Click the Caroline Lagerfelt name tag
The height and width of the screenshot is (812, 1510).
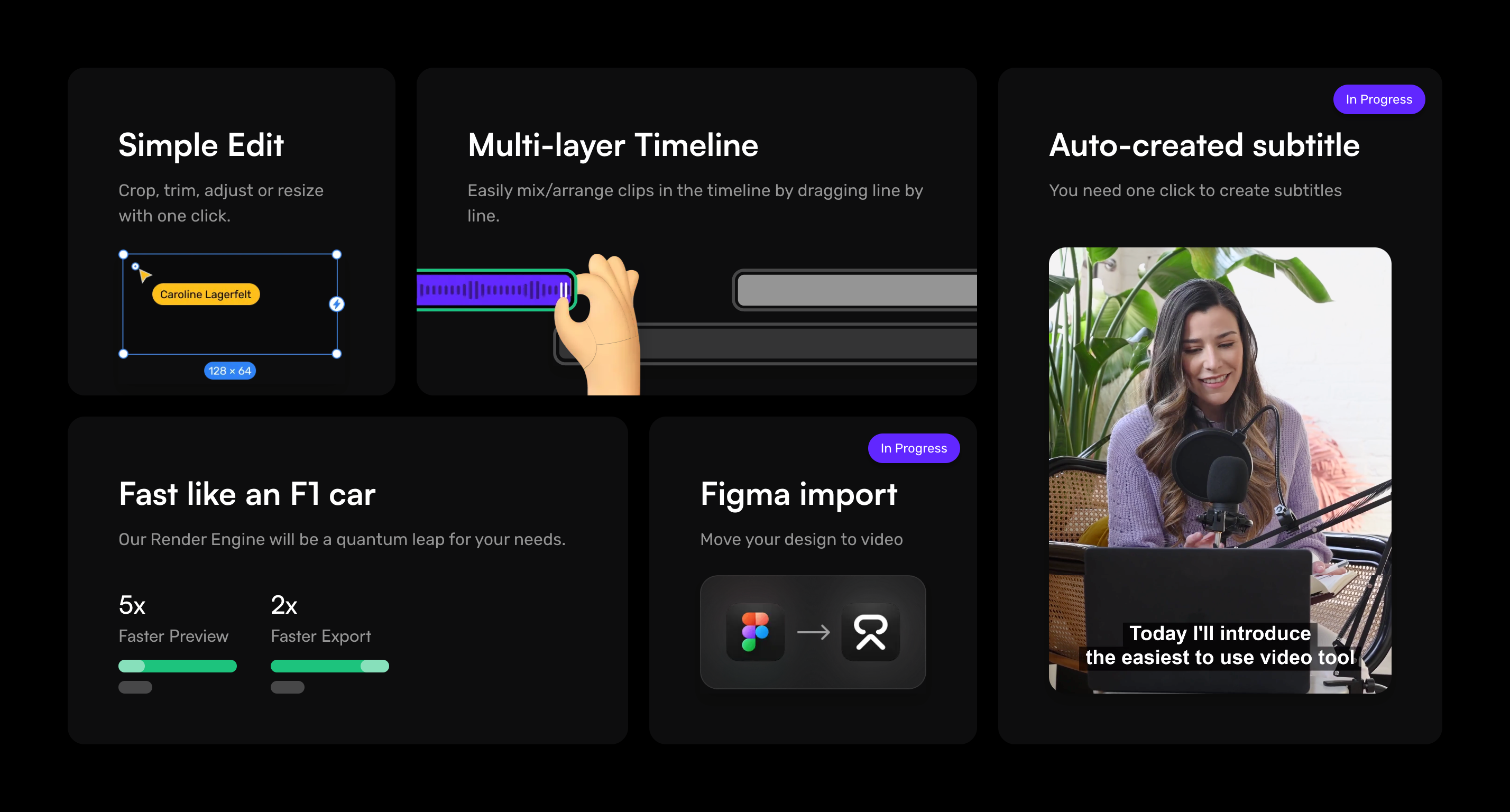[206, 294]
